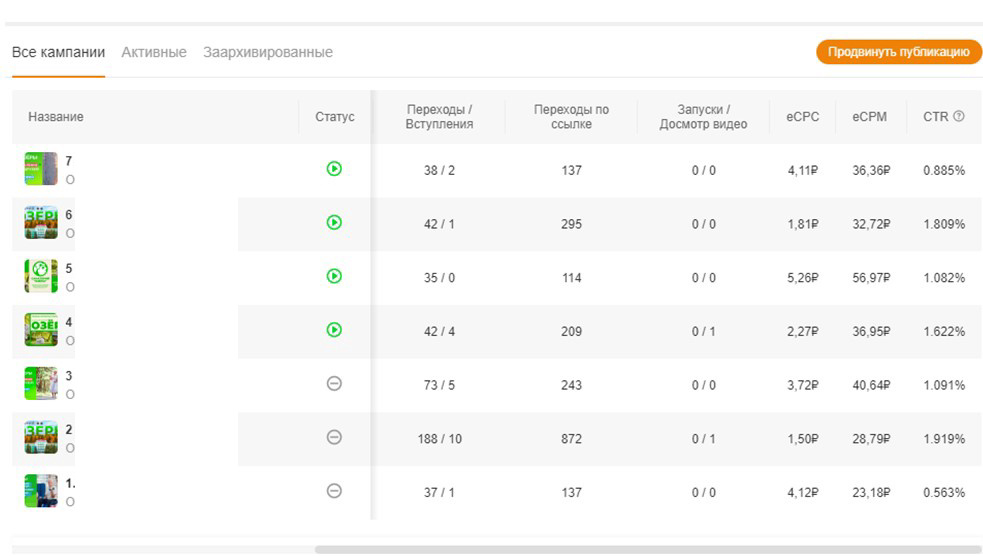Screen dimensions: 983x556
Task: Switch to the Активные tab
Action: click(x=154, y=52)
